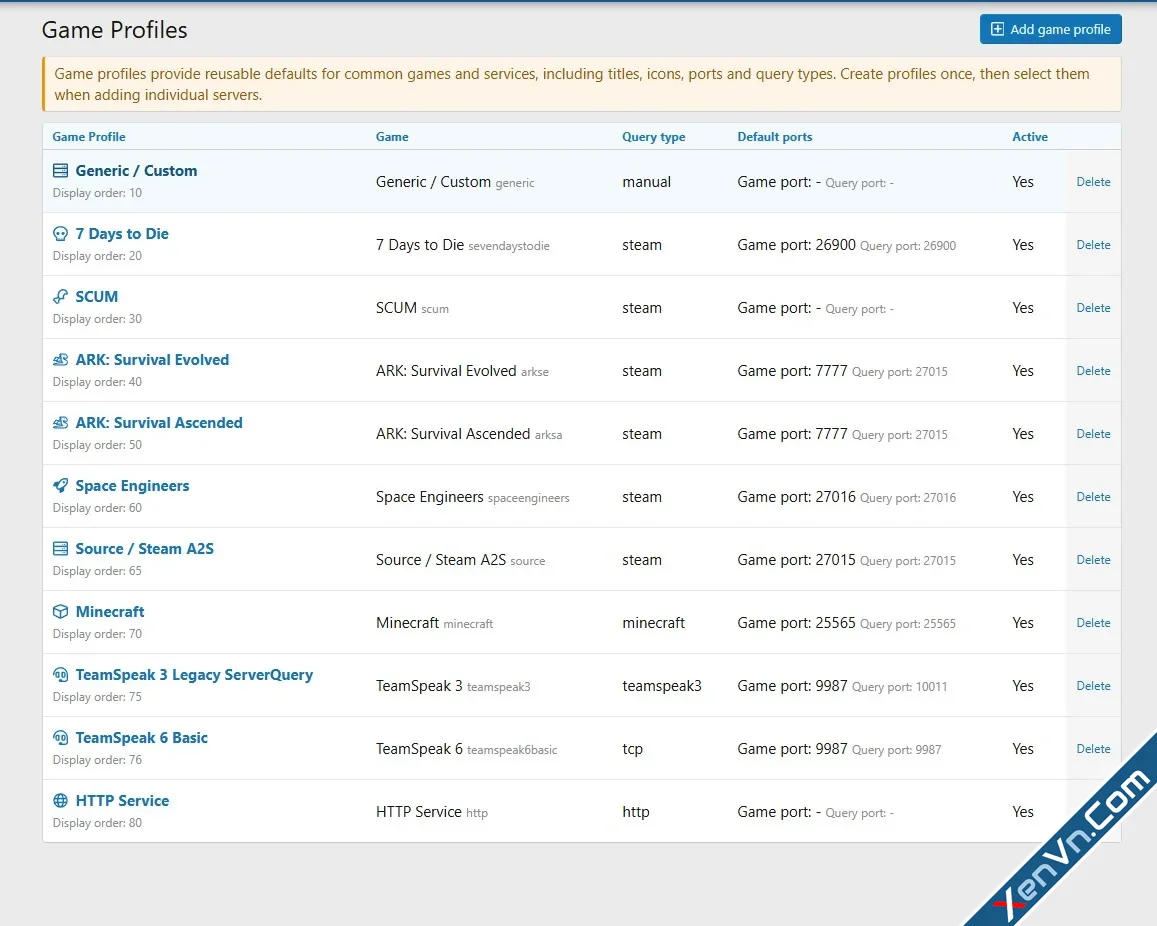The height and width of the screenshot is (926, 1157).
Task: Click the plus icon in Add game profile
Action: (997, 30)
